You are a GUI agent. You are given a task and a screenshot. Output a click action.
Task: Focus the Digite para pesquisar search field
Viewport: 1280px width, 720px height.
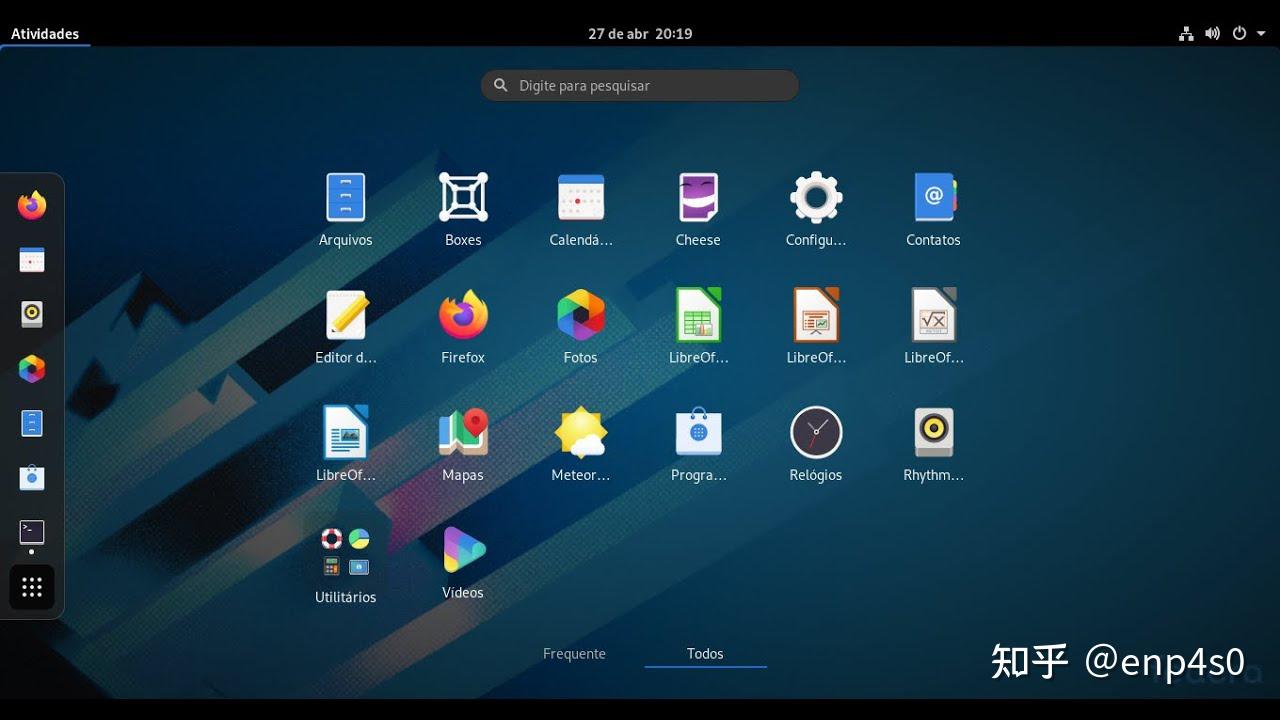tap(640, 86)
